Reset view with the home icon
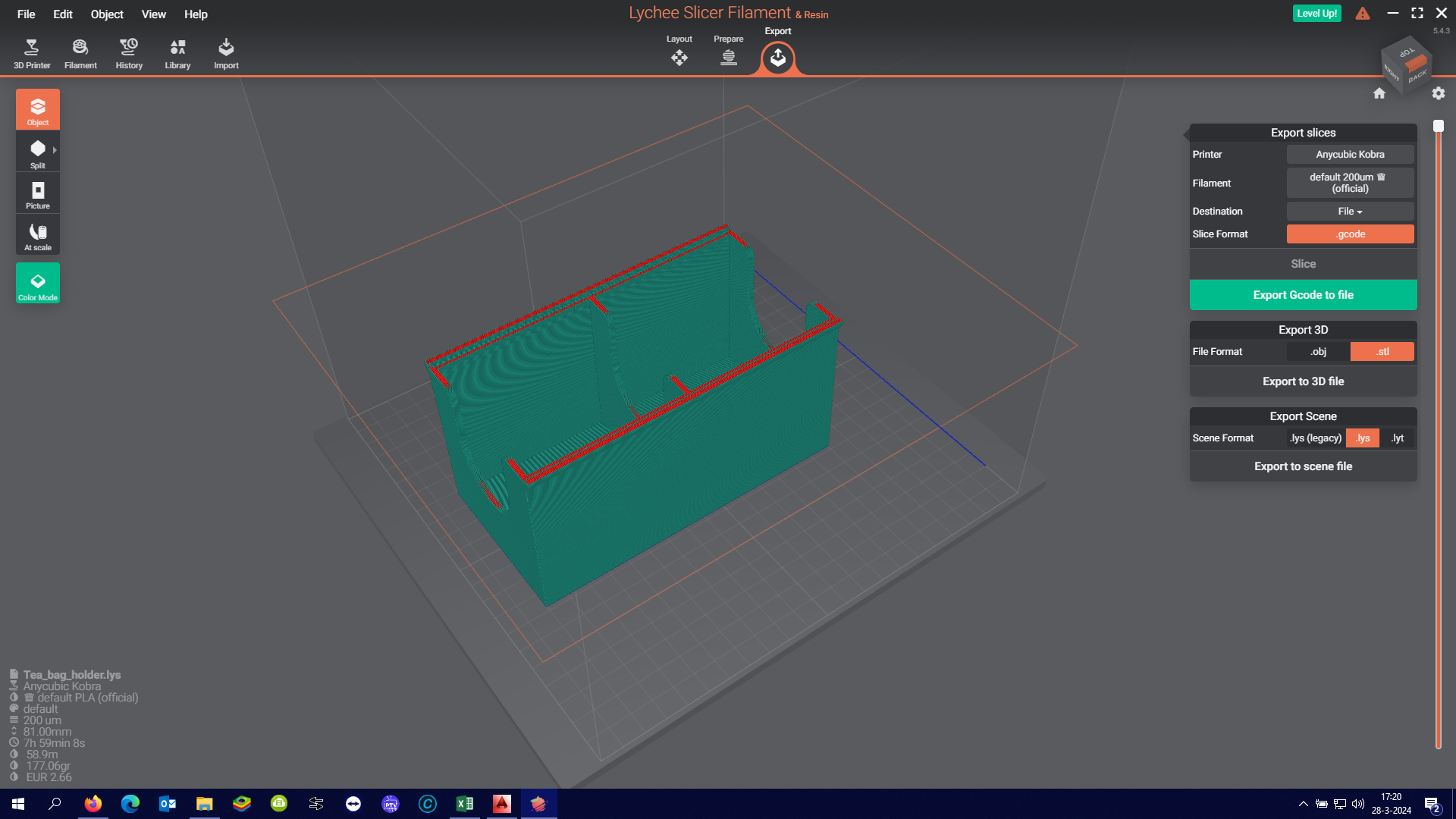 point(1379,93)
